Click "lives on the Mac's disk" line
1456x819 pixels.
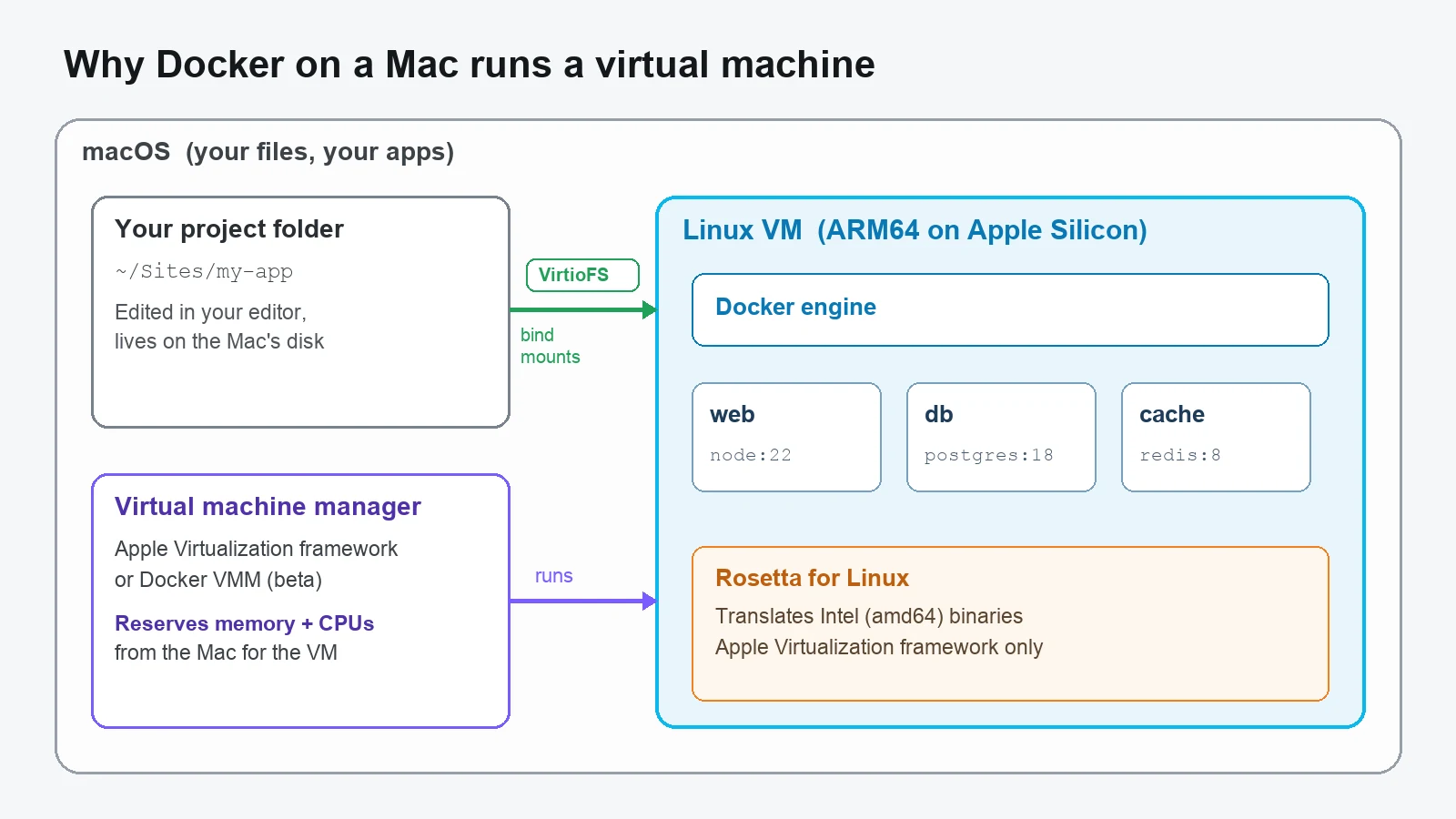click(x=219, y=341)
